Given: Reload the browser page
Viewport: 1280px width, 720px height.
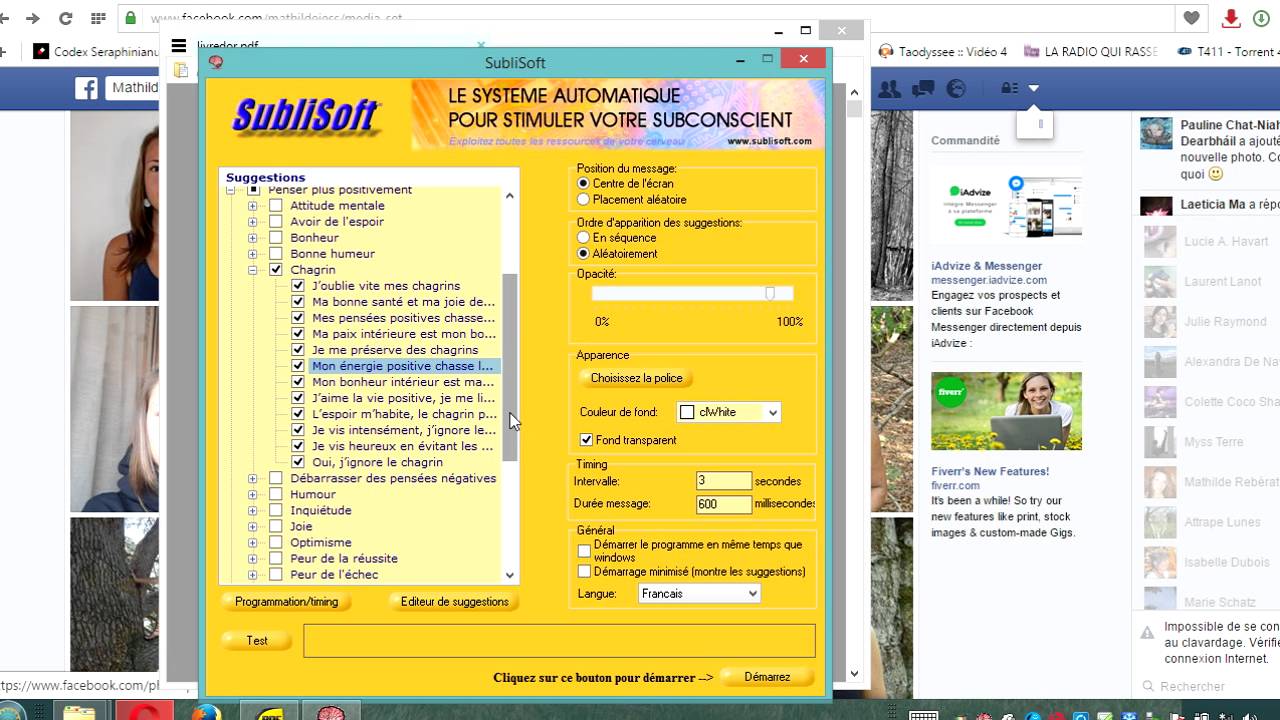Looking at the screenshot, I should [x=66, y=18].
